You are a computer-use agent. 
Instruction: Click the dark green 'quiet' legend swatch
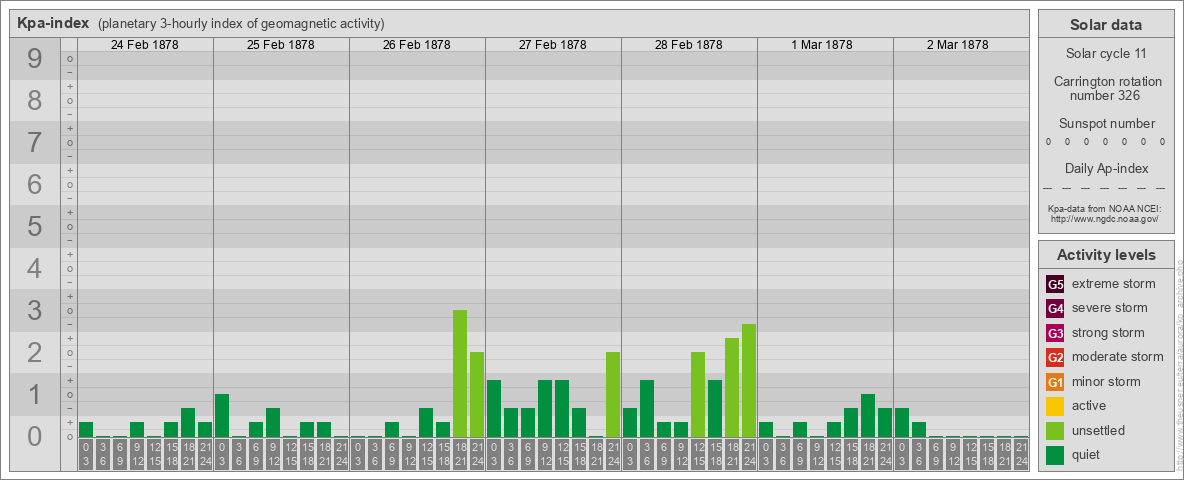point(1055,455)
